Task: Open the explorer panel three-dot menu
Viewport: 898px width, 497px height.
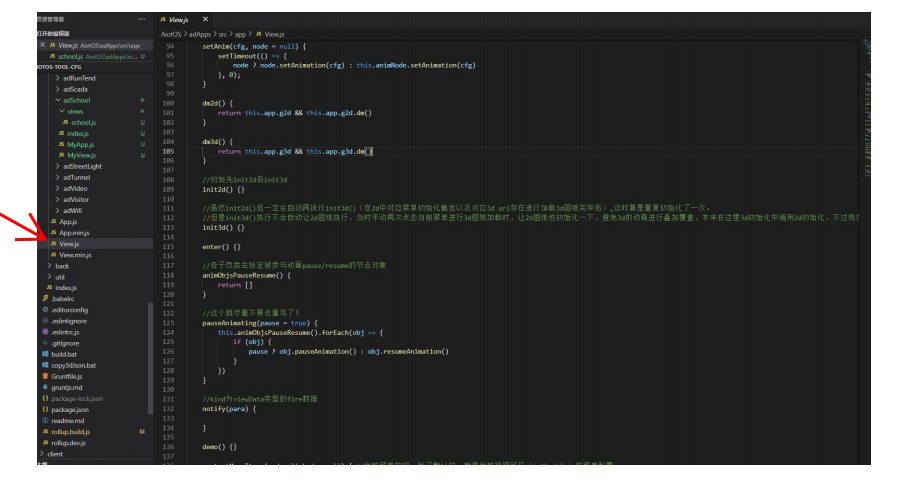Action: click(141, 19)
